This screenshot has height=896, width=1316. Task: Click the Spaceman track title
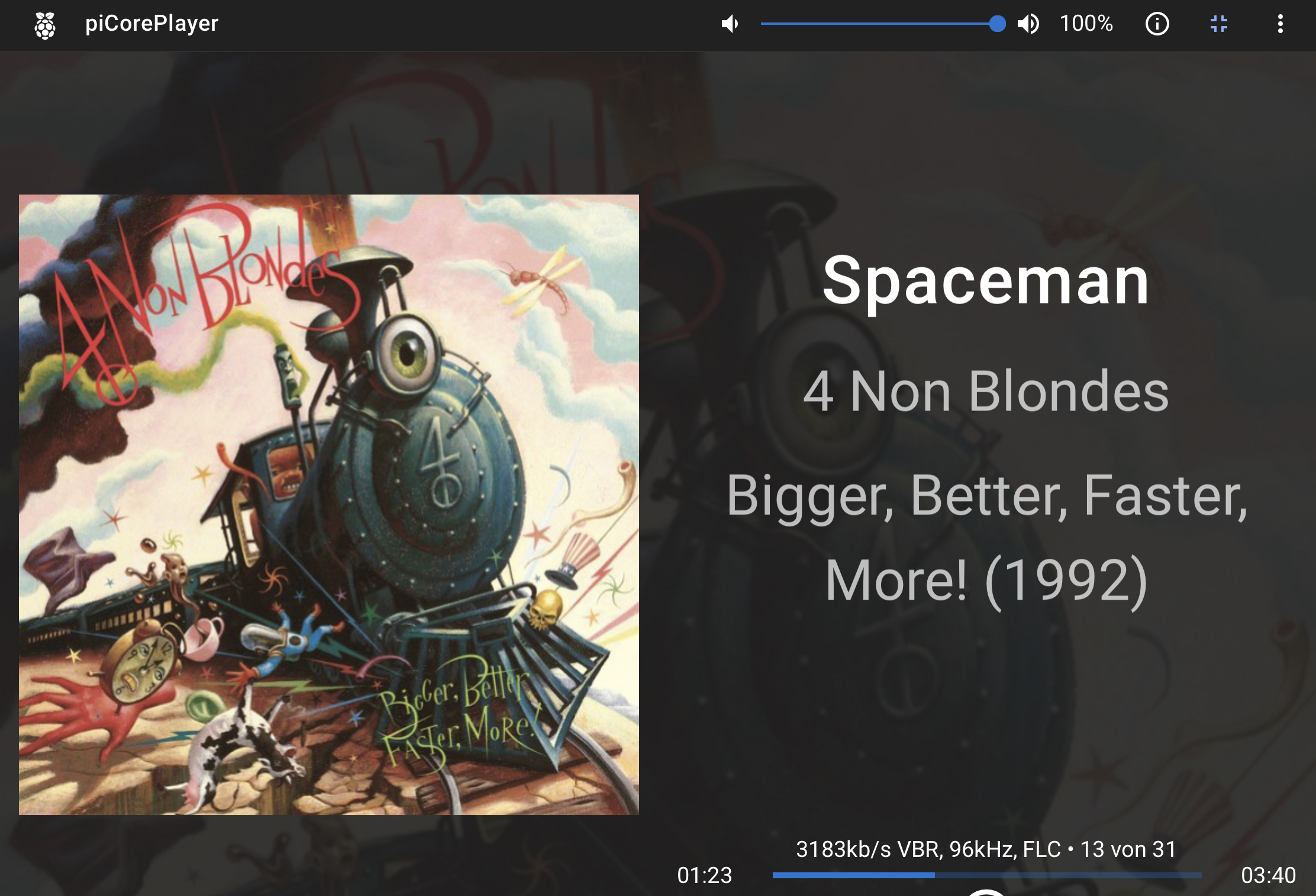(x=986, y=281)
